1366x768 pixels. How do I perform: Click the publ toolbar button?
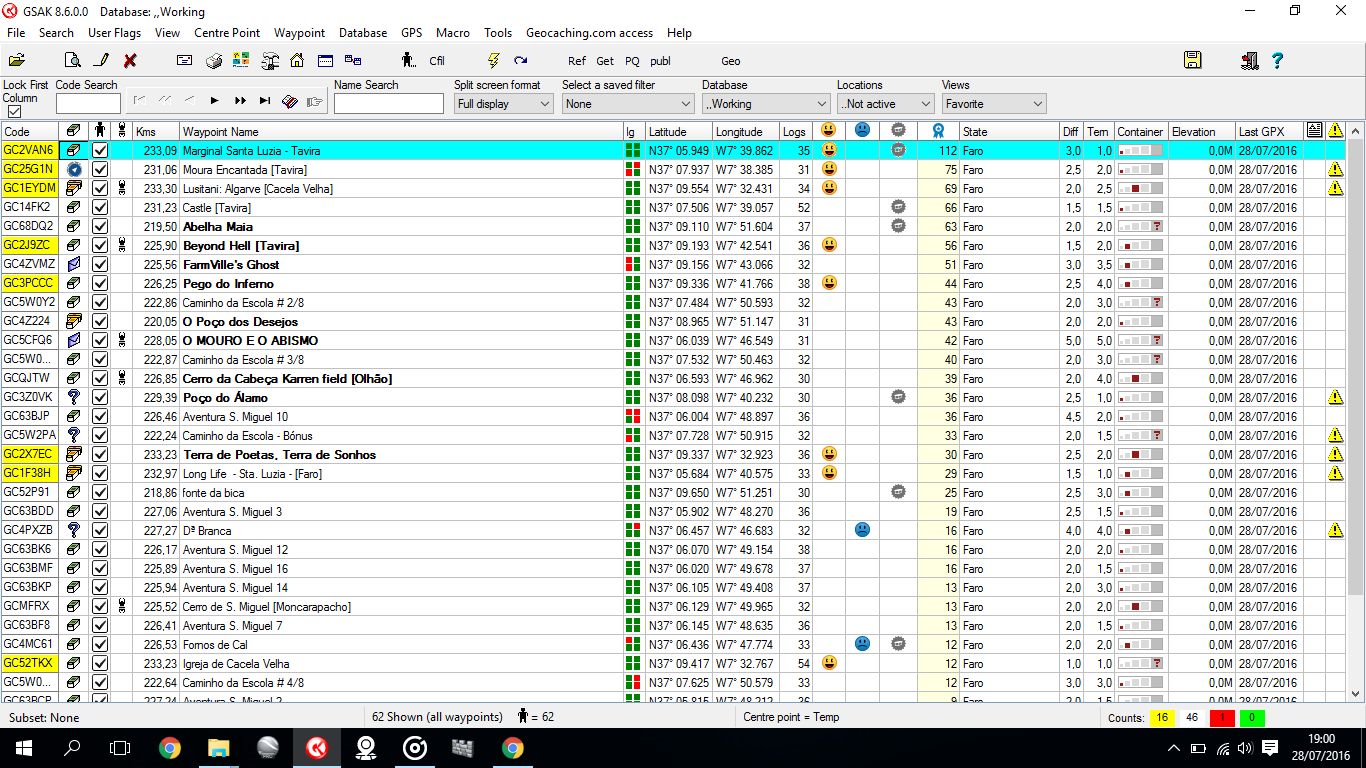(x=660, y=61)
